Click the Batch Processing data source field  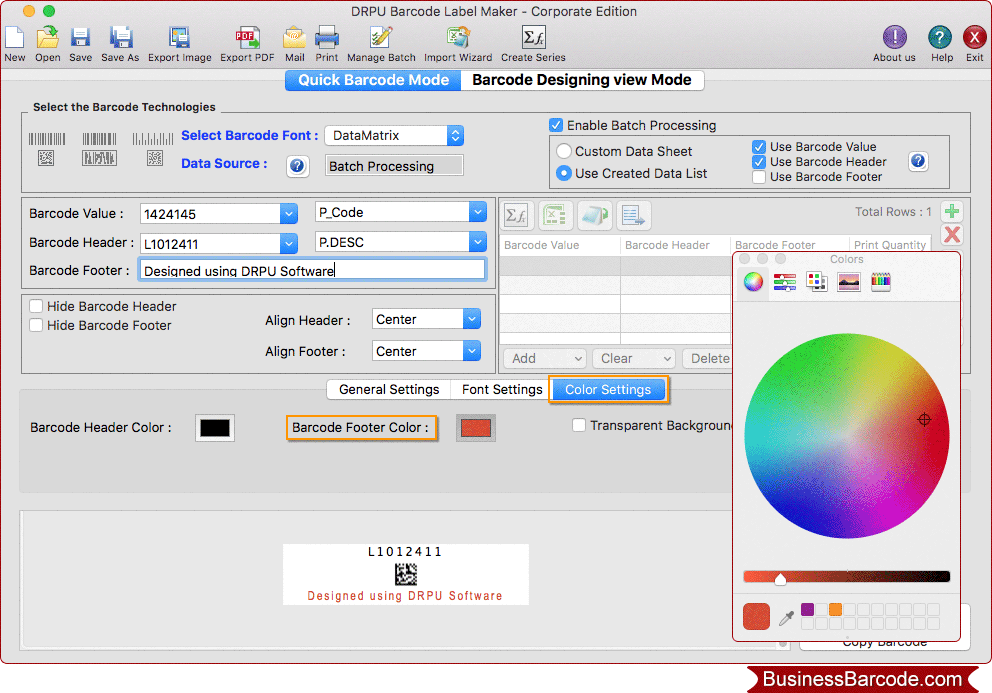[x=394, y=166]
